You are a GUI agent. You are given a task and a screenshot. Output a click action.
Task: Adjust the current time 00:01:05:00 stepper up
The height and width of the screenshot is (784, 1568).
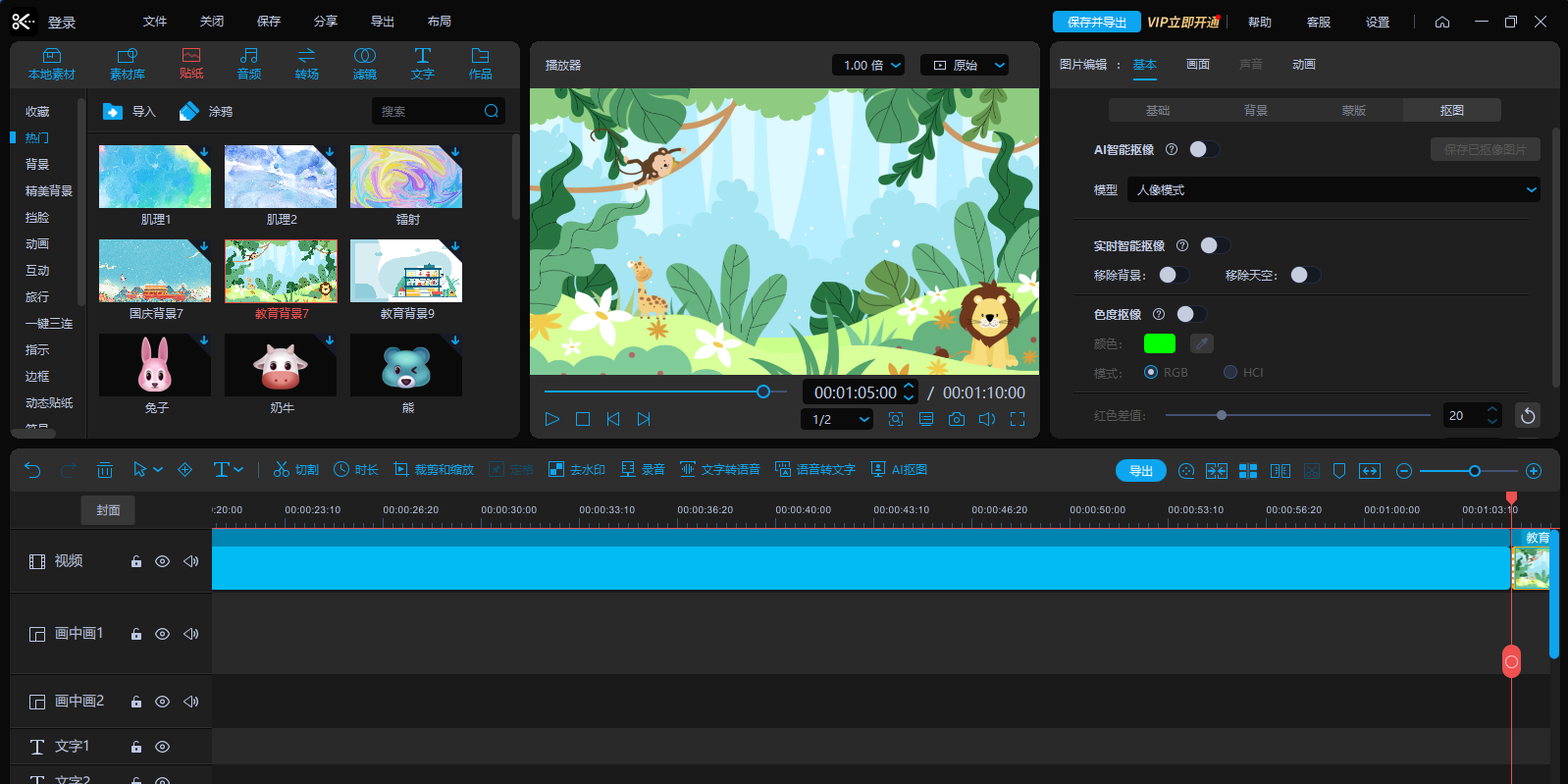909,387
